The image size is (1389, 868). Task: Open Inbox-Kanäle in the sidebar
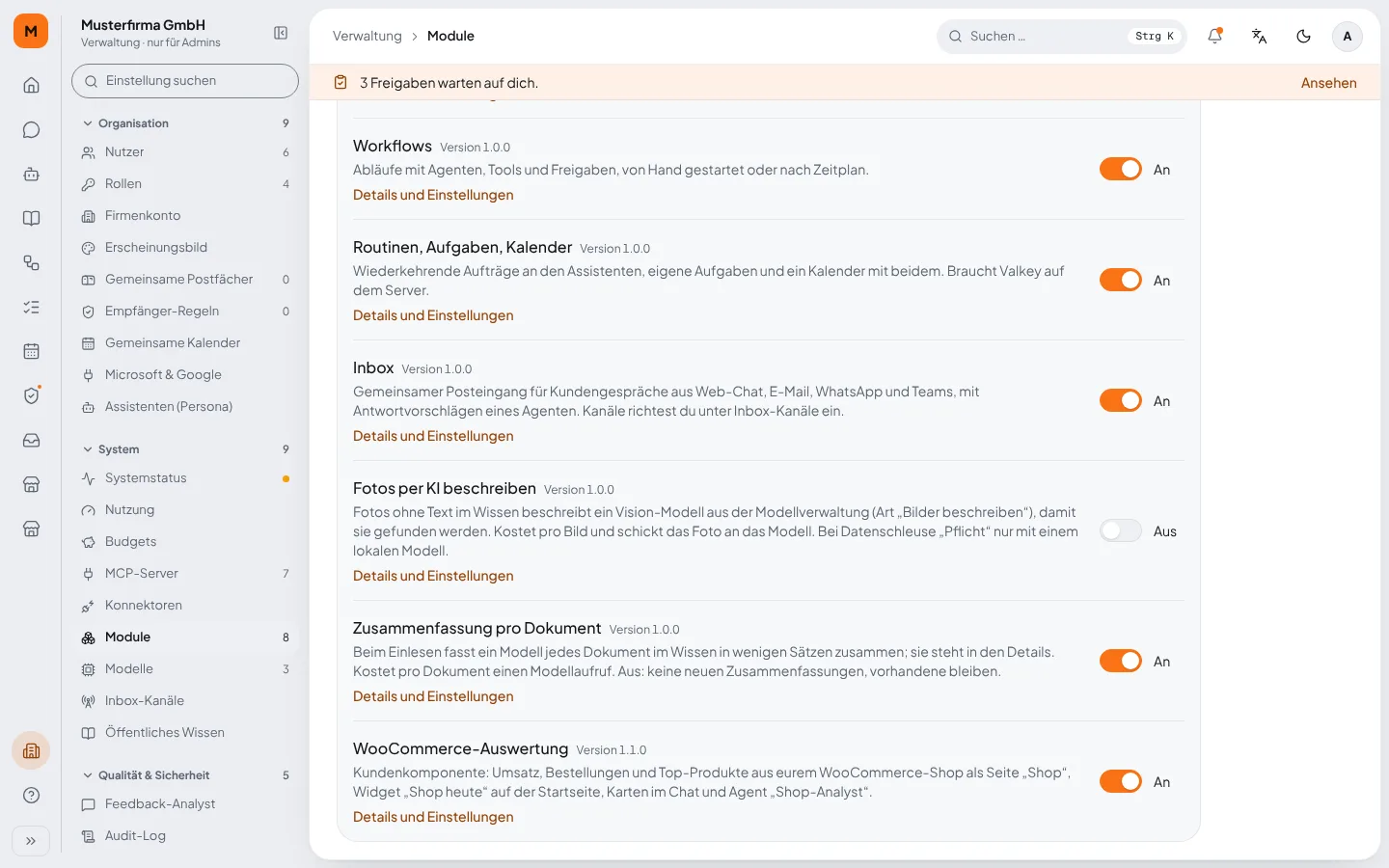pyautogui.click(x=186, y=701)
